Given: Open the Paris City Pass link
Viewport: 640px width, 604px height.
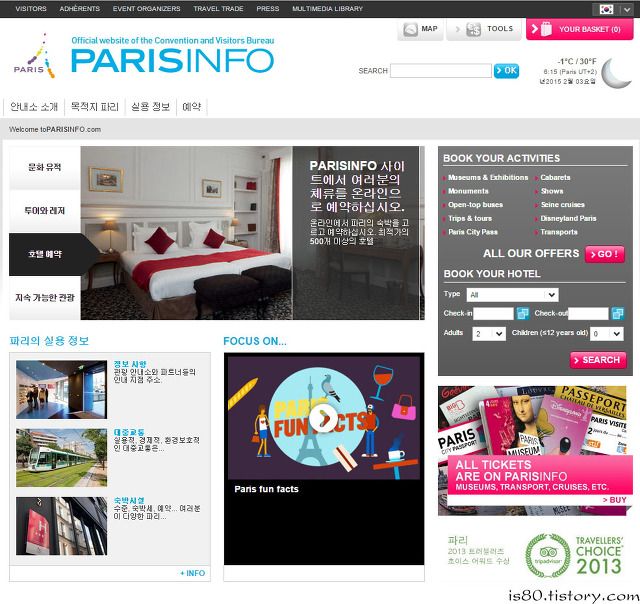Looking at the screenshot, I should click(x=473, y=232).
